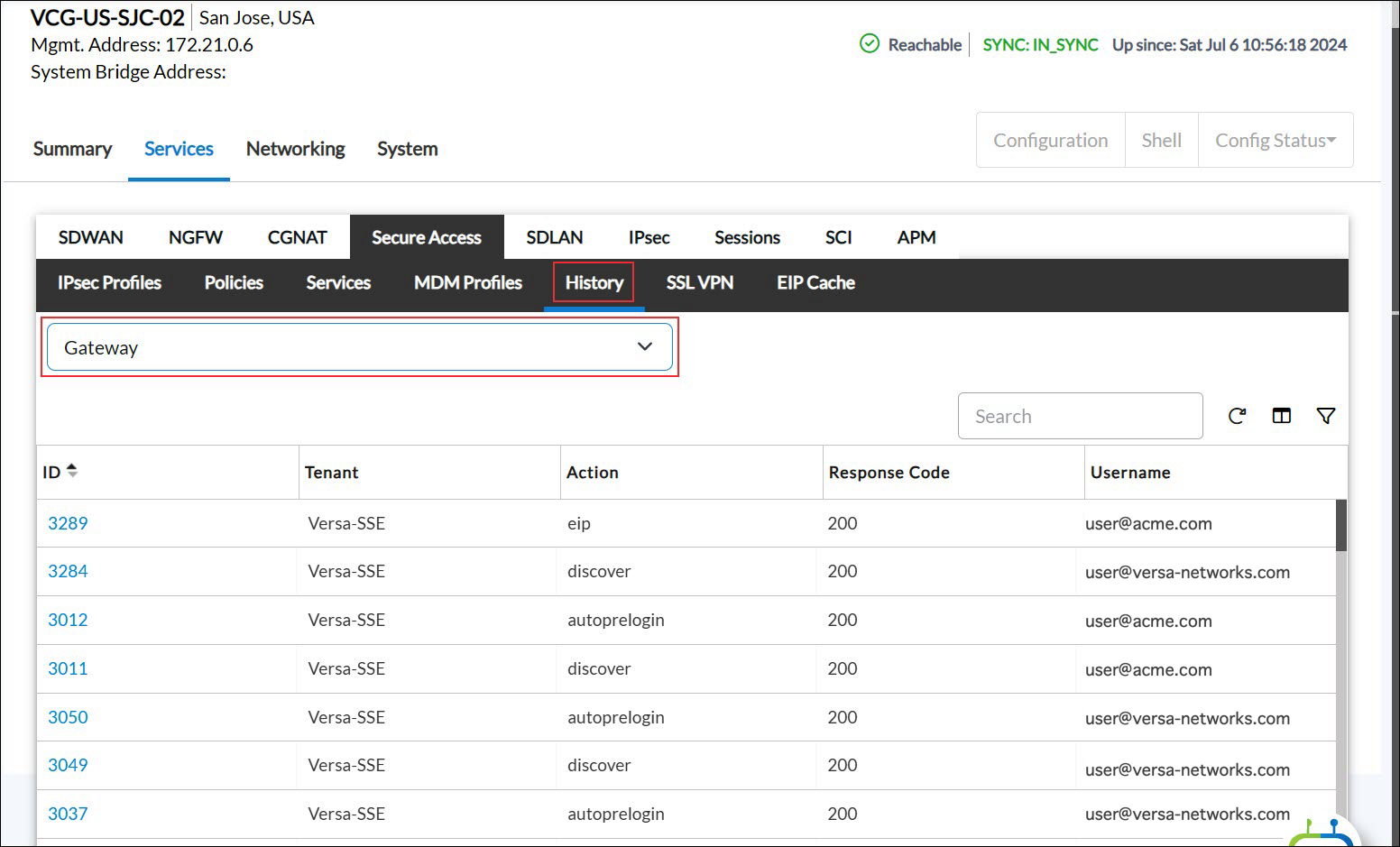Go to the Networking tab
Image resolution: width=1400 pixels, height=847 pixels.
pos(295,148)
